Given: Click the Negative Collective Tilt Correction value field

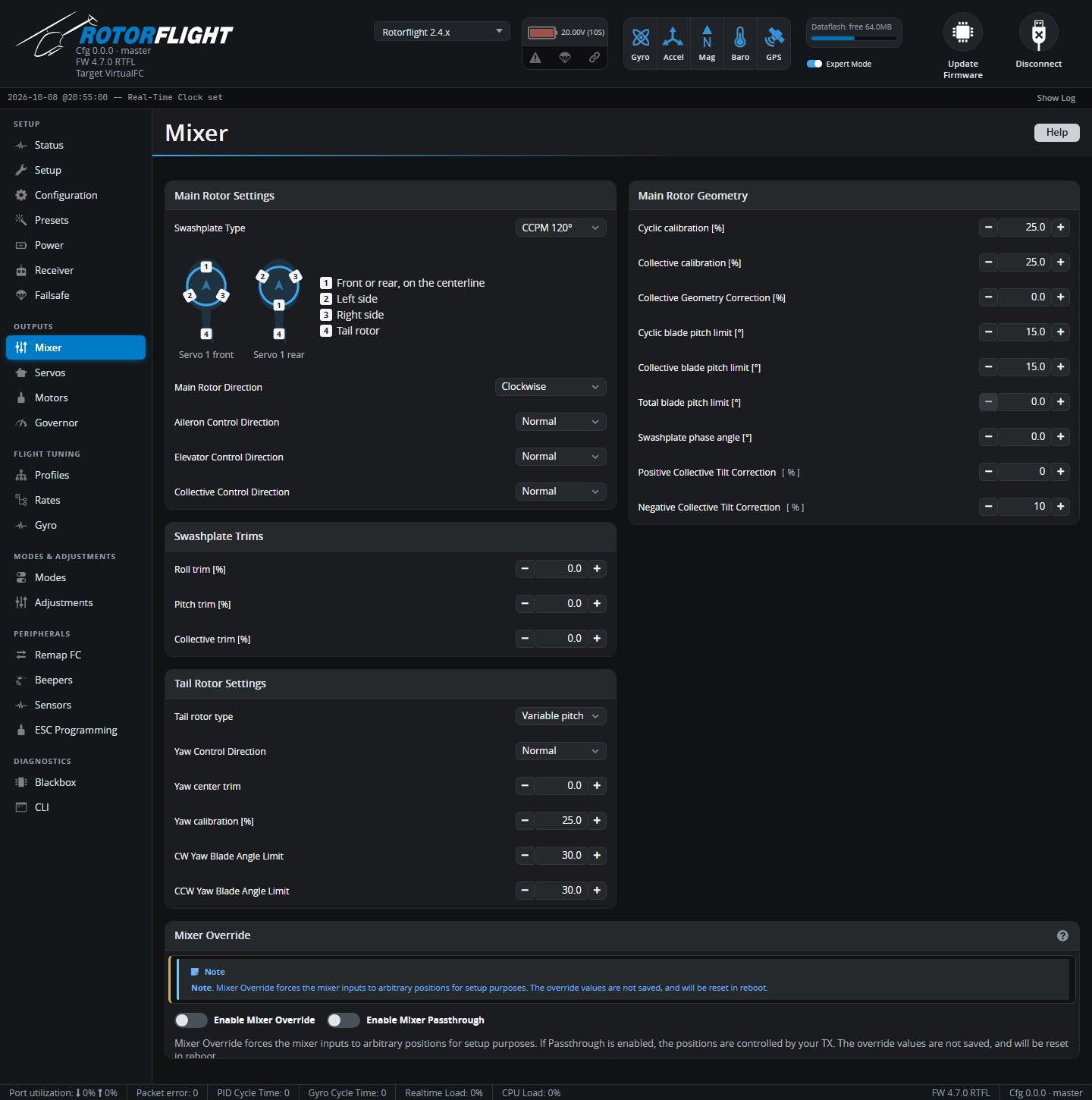Looking at the screenshot, I should point(1025,507).
